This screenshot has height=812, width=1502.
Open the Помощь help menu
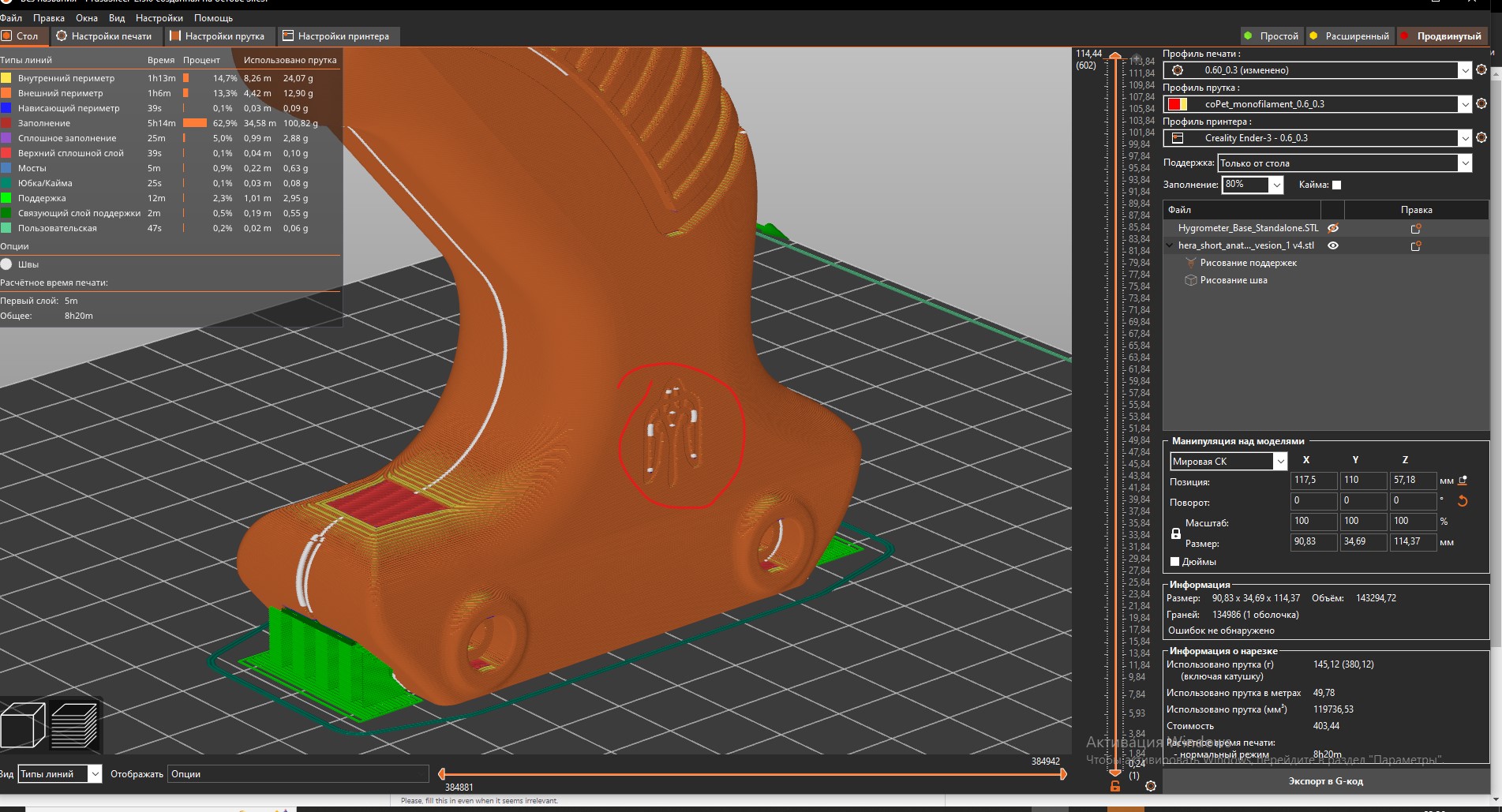213,17
